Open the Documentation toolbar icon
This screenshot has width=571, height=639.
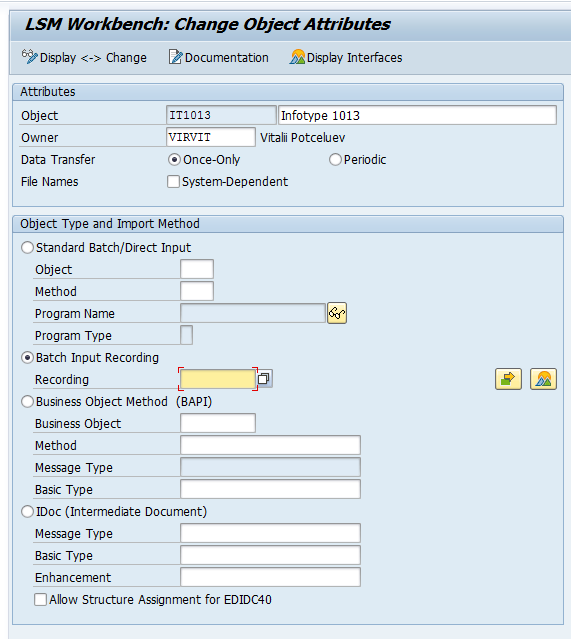tap(175, 57)
